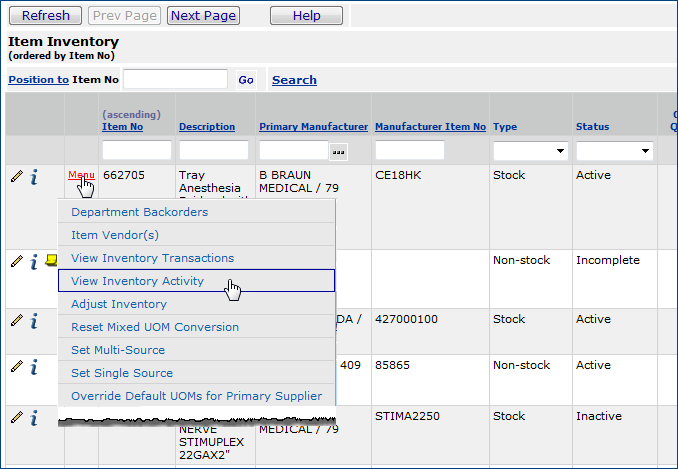Click the Search link
The width and height of the screenshot is (678, 469).
pos(294,80)
